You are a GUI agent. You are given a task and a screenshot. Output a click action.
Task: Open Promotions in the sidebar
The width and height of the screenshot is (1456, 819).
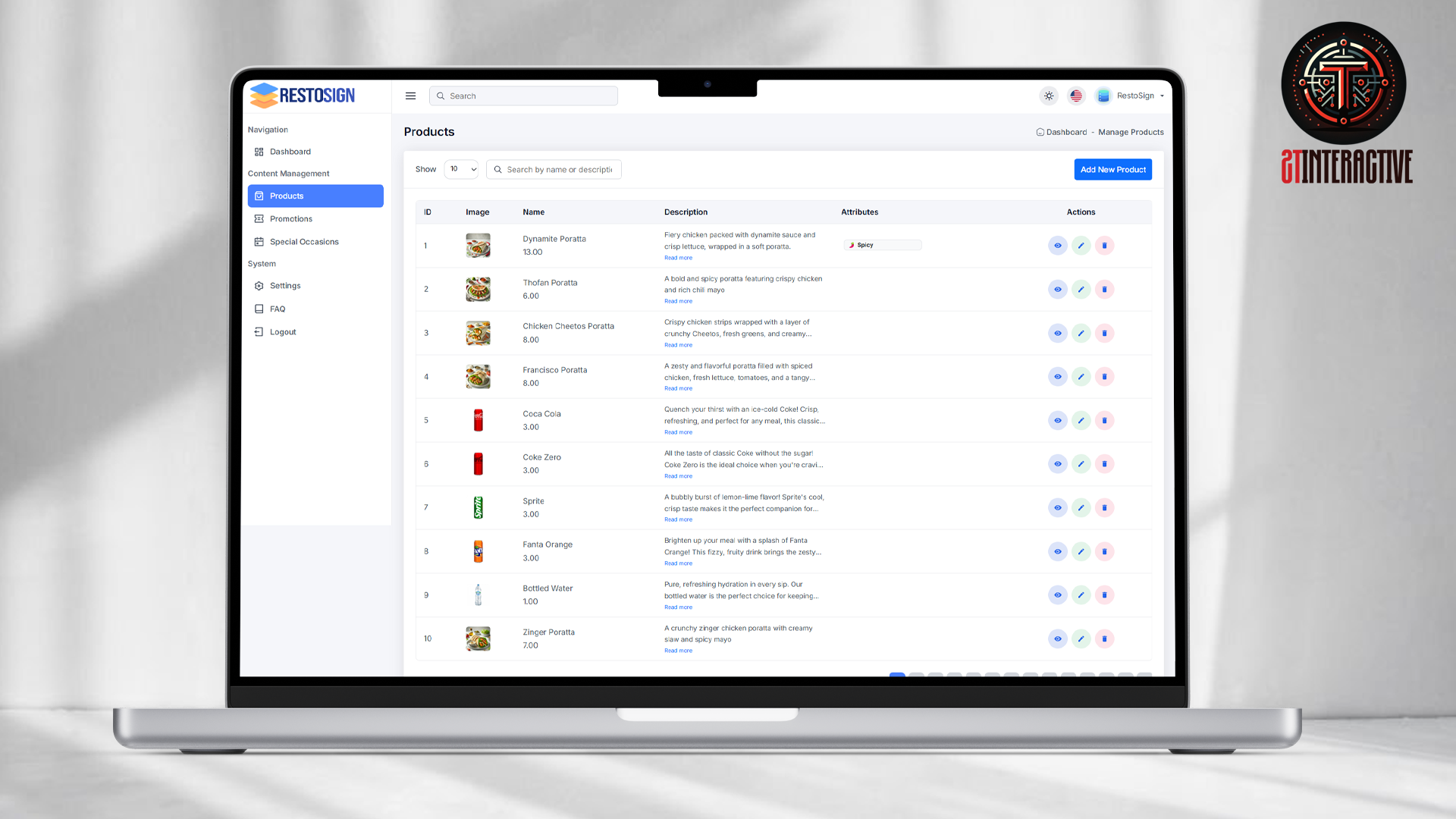(x=290, y=218)
